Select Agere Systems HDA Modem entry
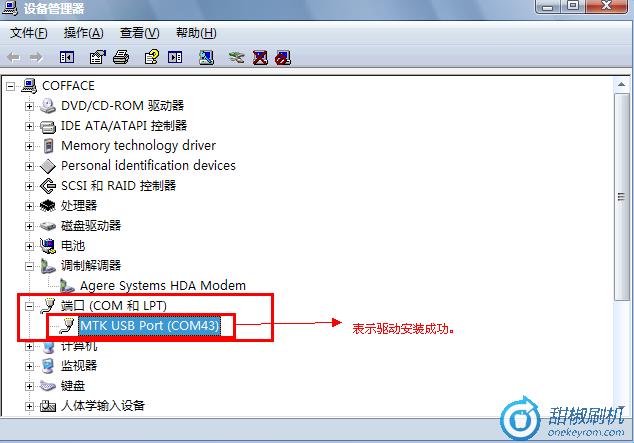This screenshot has width=634, height=443. 163,285
